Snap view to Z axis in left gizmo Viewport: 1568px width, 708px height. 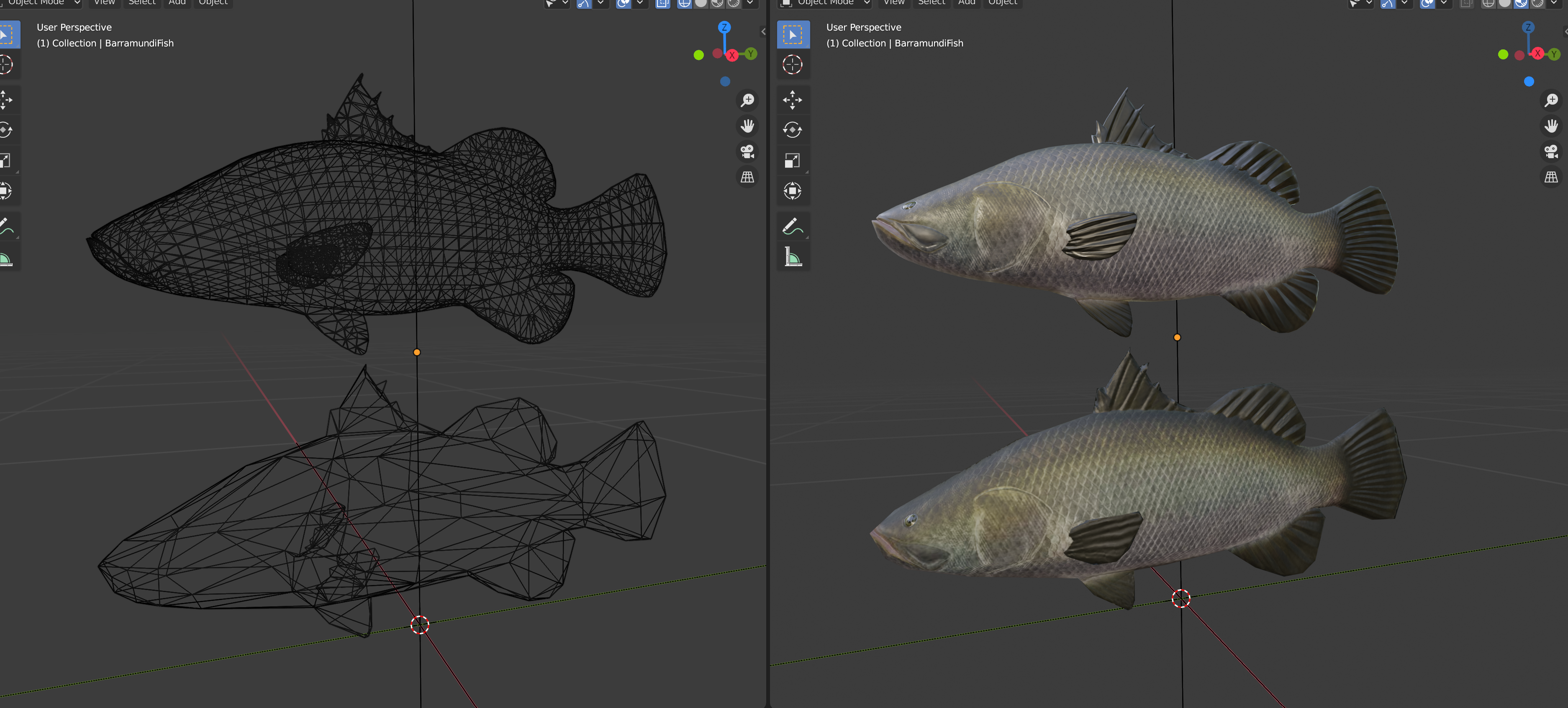tap(724, 27)
